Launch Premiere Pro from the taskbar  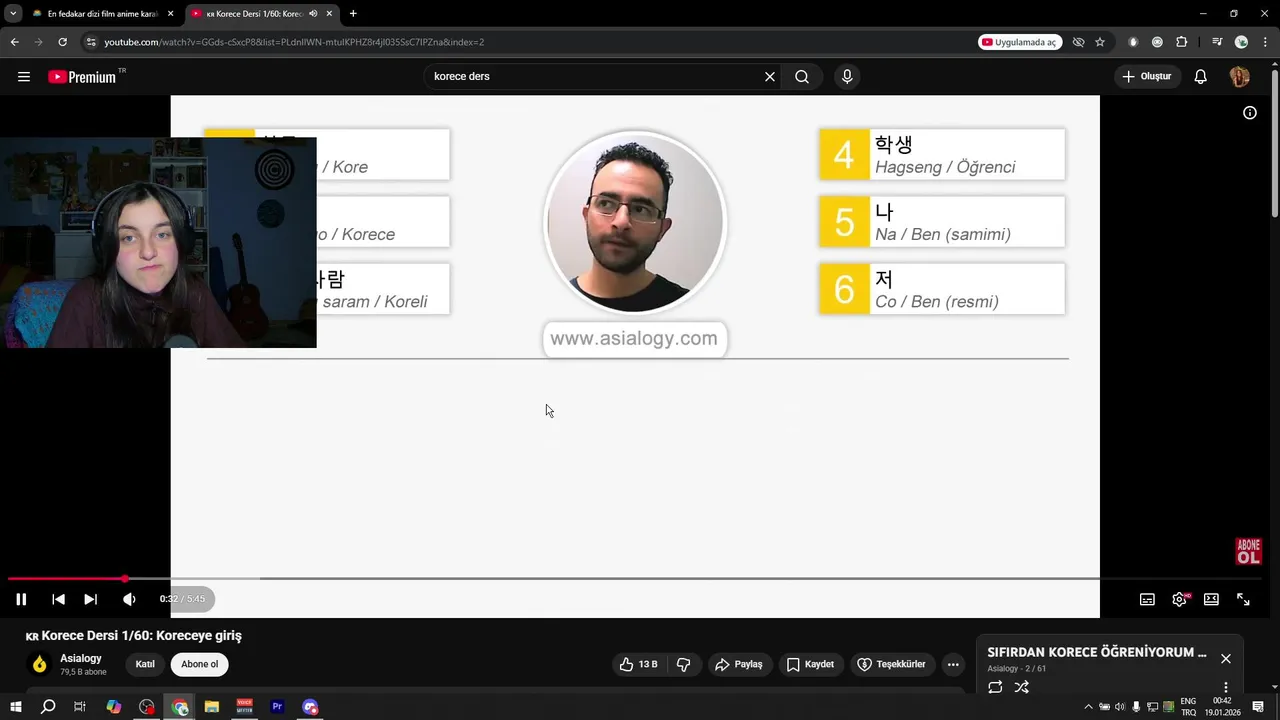pyautogui.click(x=277, y=707)
